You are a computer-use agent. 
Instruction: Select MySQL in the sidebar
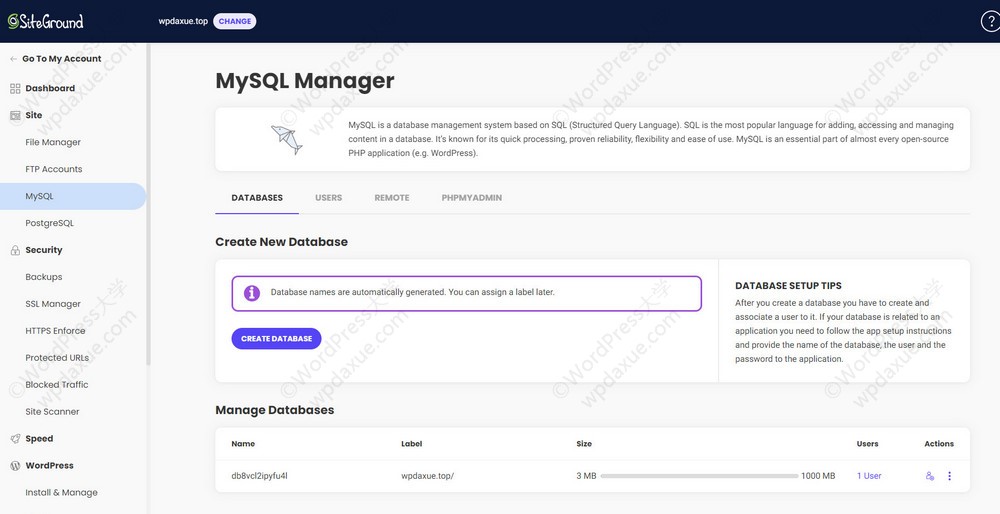[x=73, y=196]
